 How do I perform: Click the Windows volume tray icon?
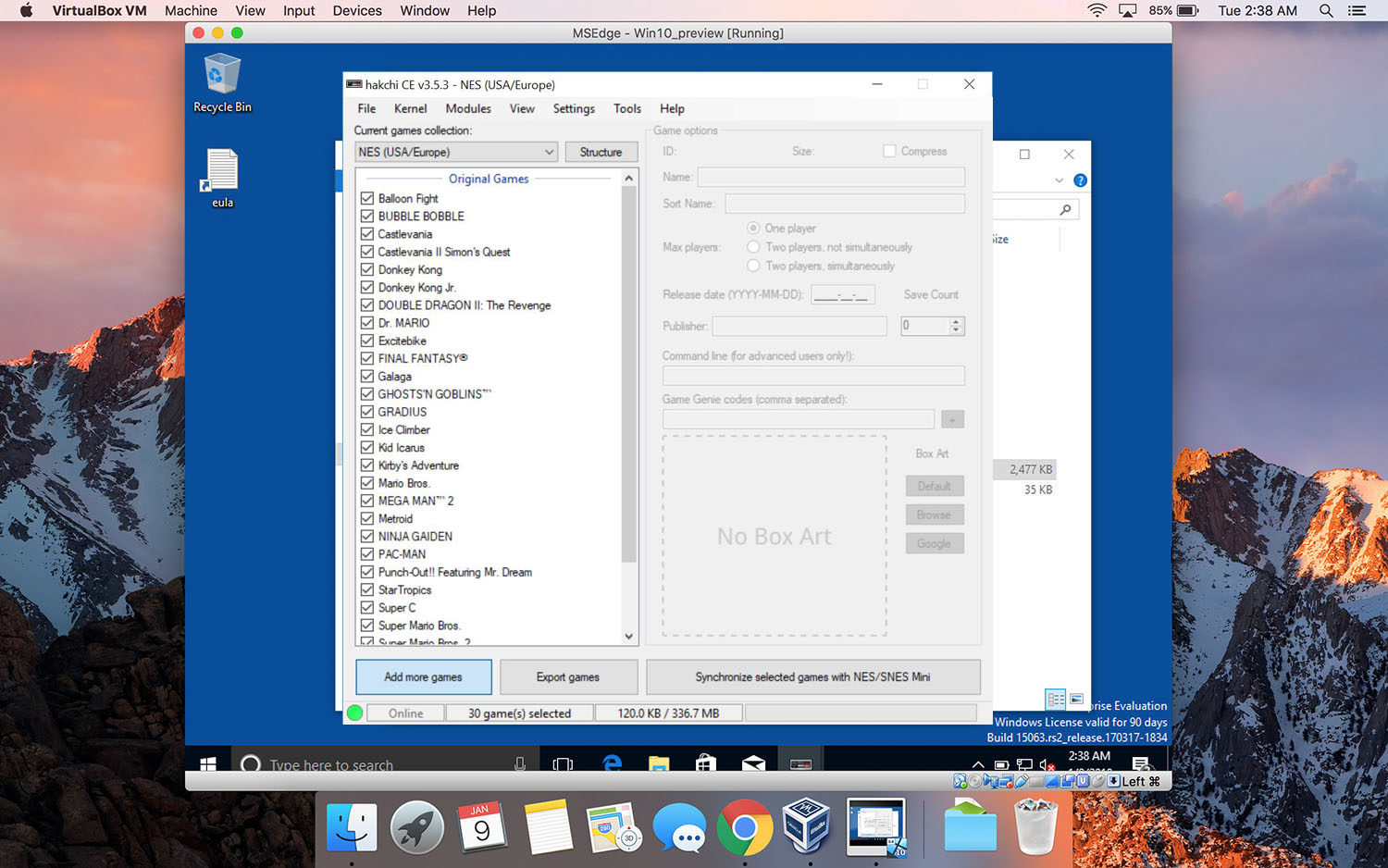tap(1047, 765)
